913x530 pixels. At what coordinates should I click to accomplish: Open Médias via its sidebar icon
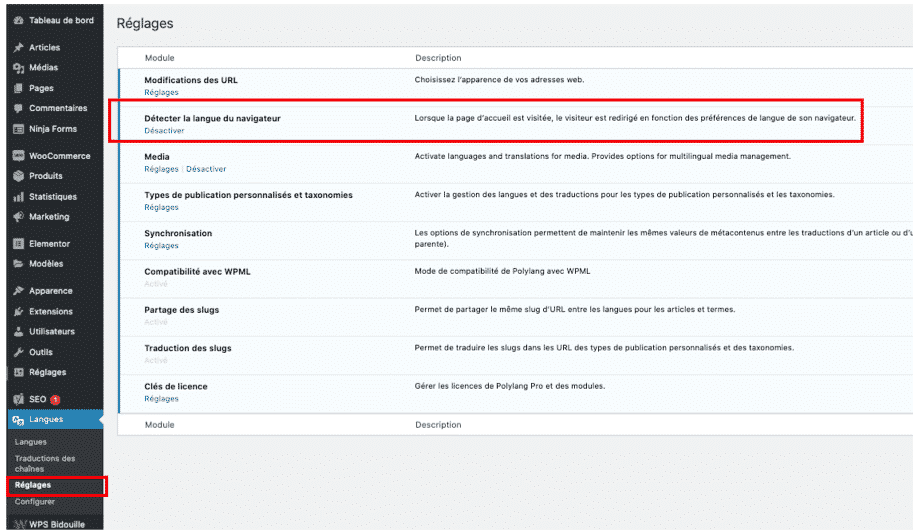[18, 68]
